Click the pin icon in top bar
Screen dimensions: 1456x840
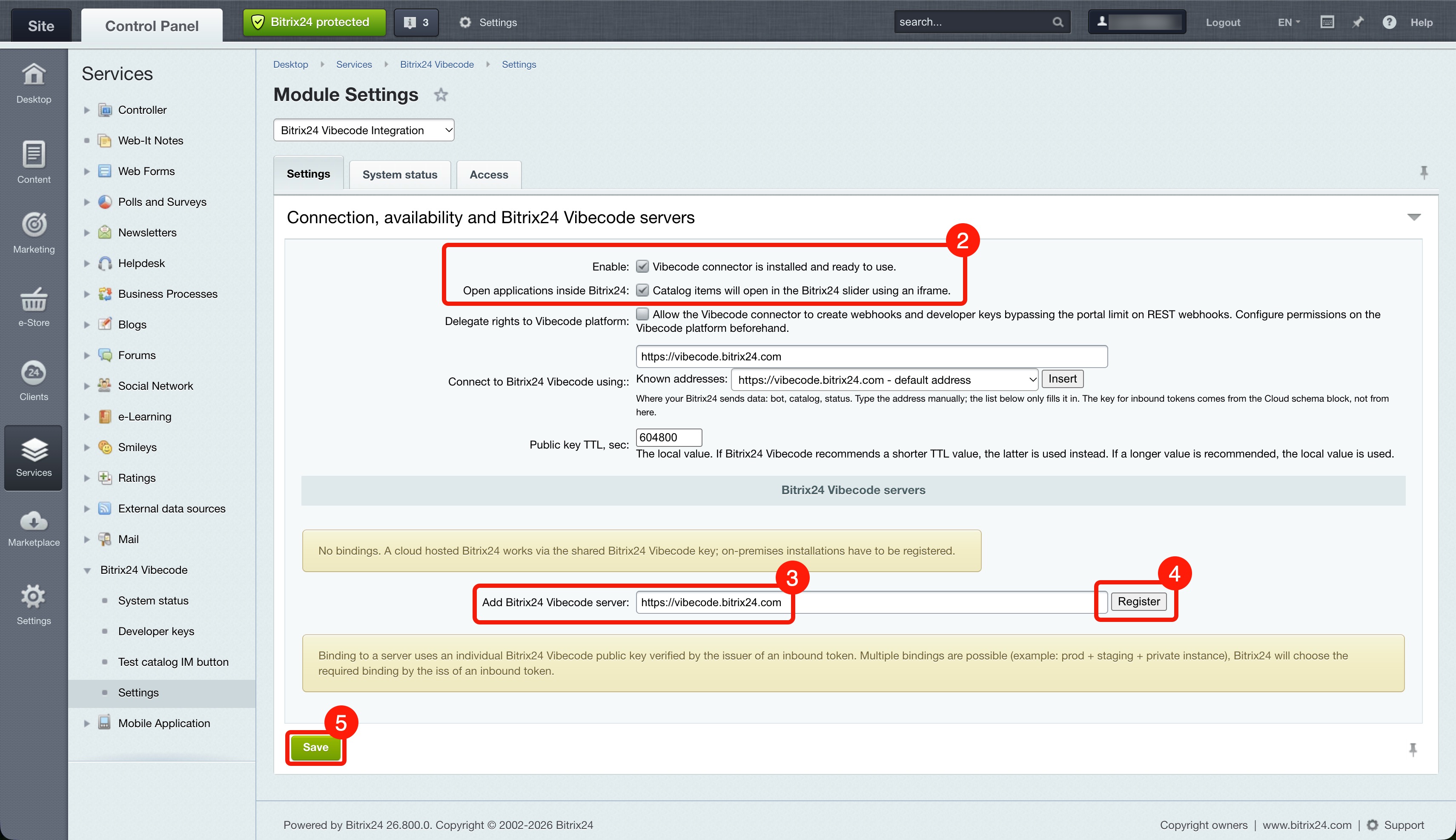tap(1358, 22)
